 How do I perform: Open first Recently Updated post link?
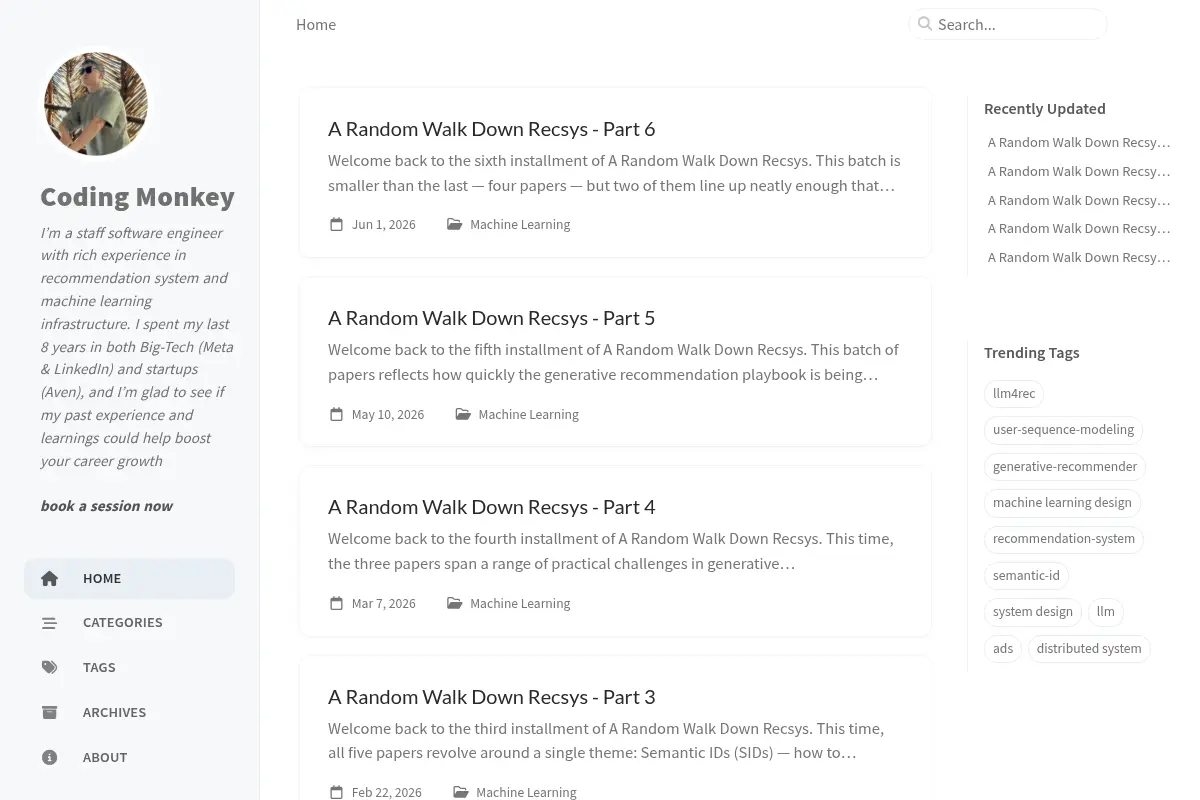click(1079, 142)
